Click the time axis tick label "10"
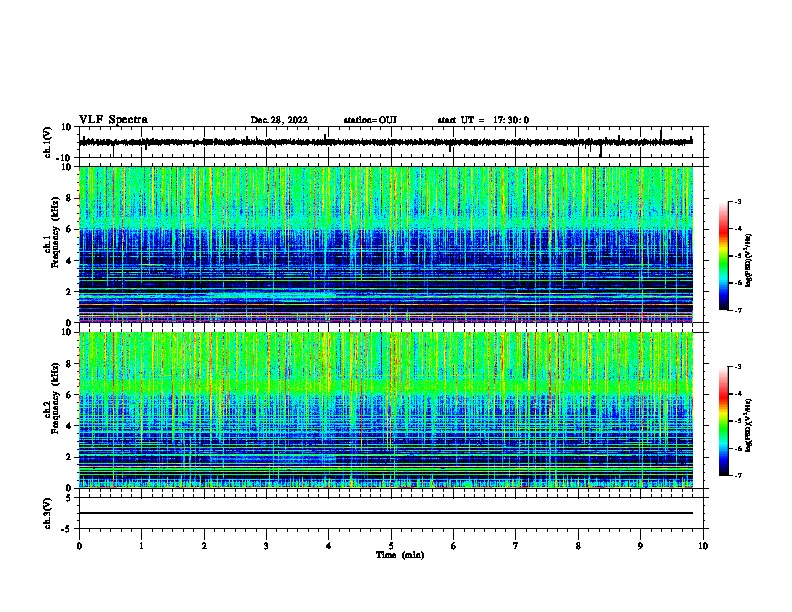The width and height of the screenshot is (792, 612). pos(703,546)
